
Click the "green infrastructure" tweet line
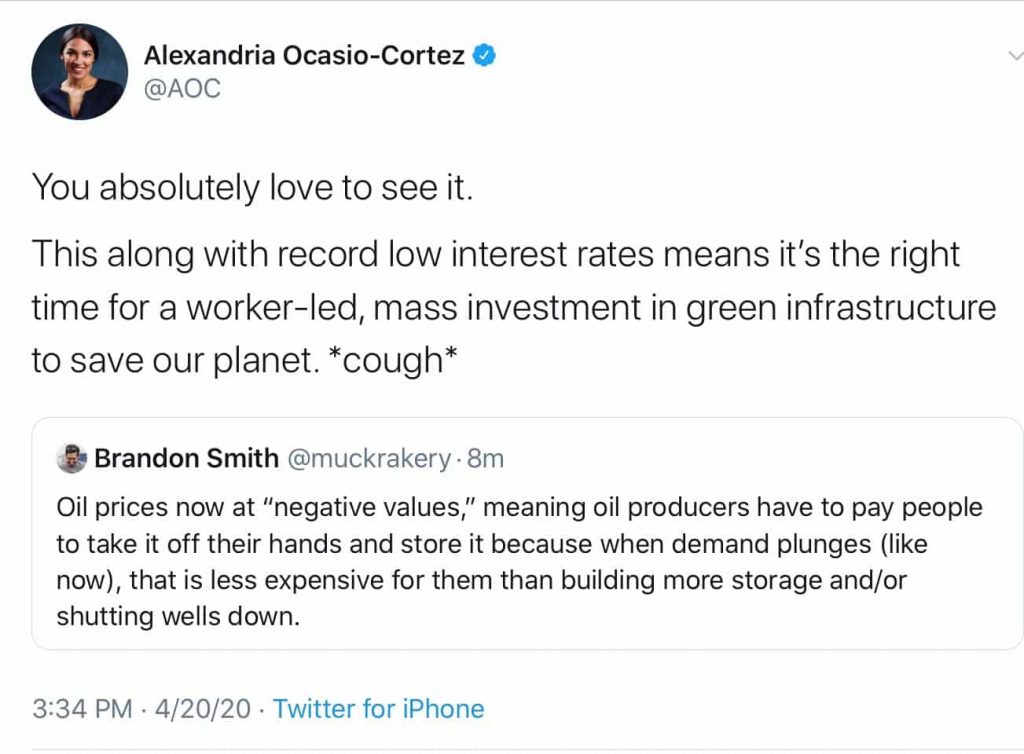pyautogui.click(x=514, y=308)
